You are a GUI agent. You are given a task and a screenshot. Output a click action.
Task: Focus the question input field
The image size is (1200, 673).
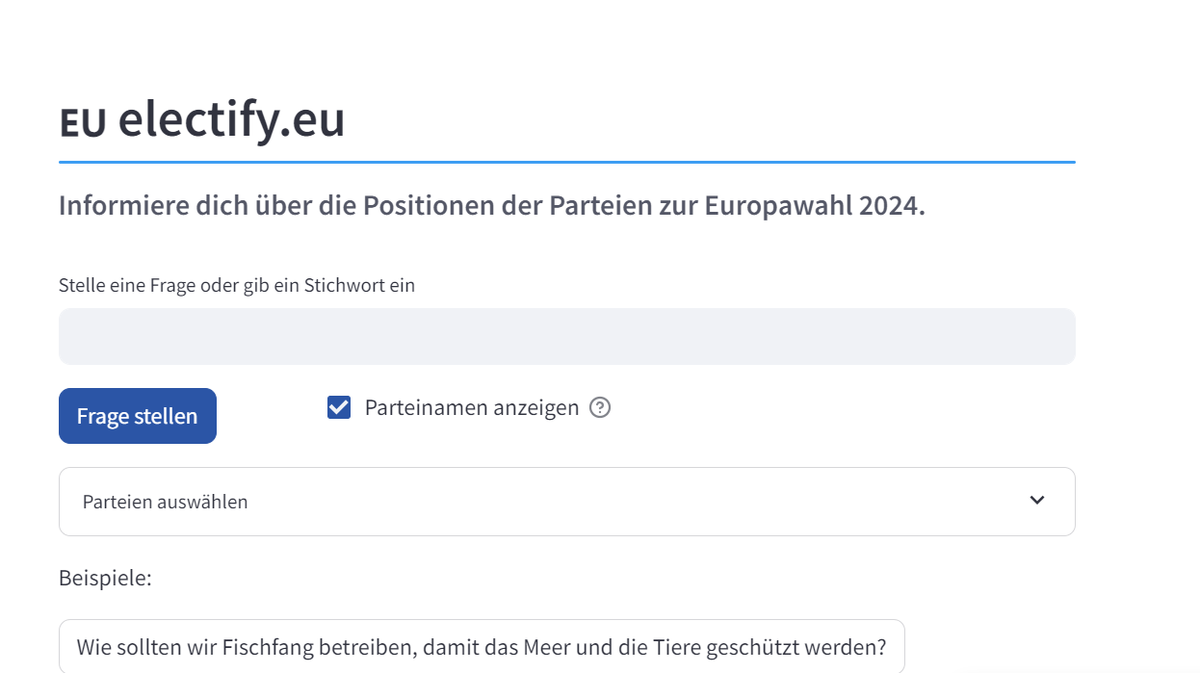(567, 336)
